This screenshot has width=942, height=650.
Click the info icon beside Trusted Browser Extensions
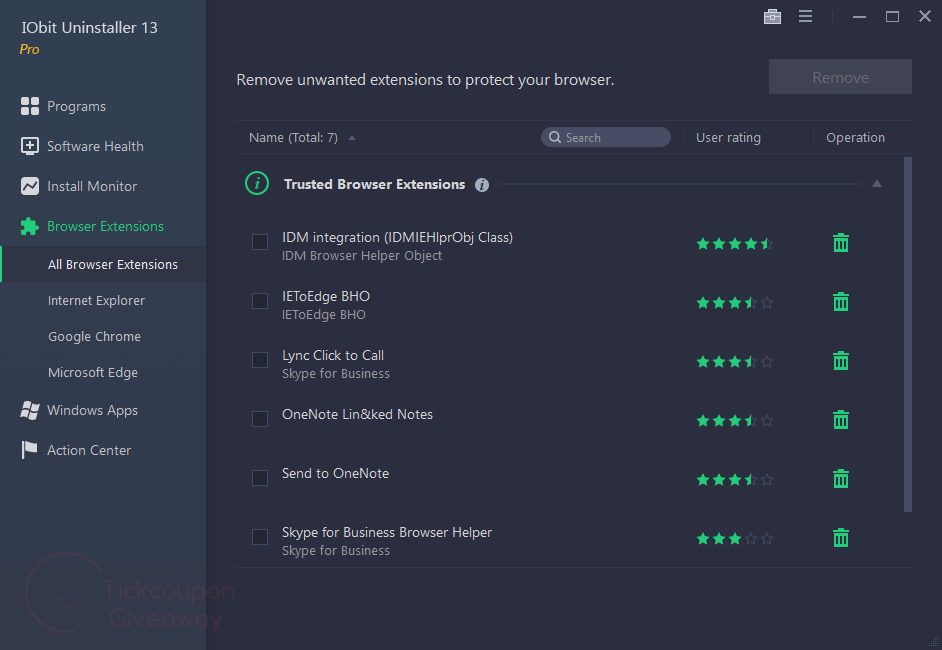click(482, 185)
